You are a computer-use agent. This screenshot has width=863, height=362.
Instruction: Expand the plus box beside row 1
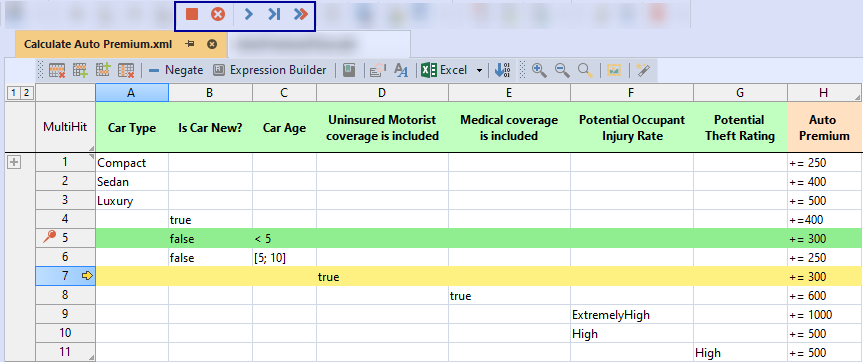pos(13,162)
